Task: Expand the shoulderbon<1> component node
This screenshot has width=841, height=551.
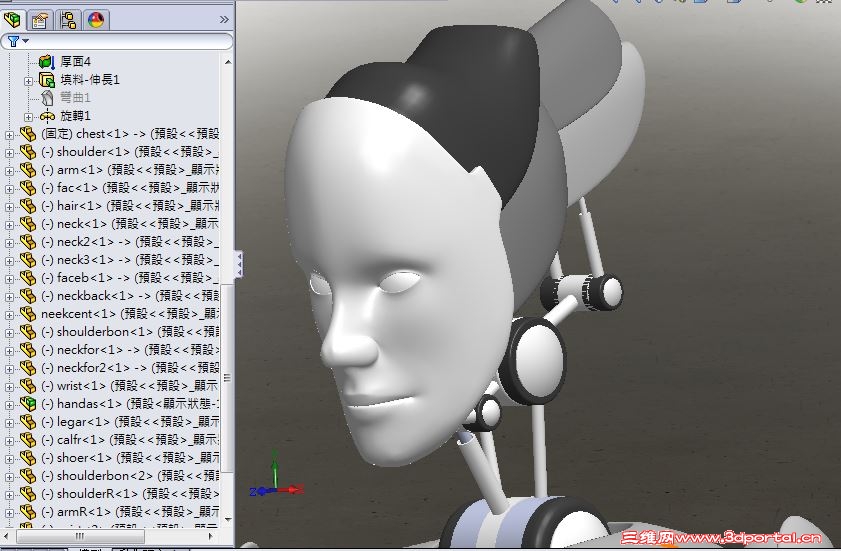Action: pyautogui.click(x=9, y=333)
